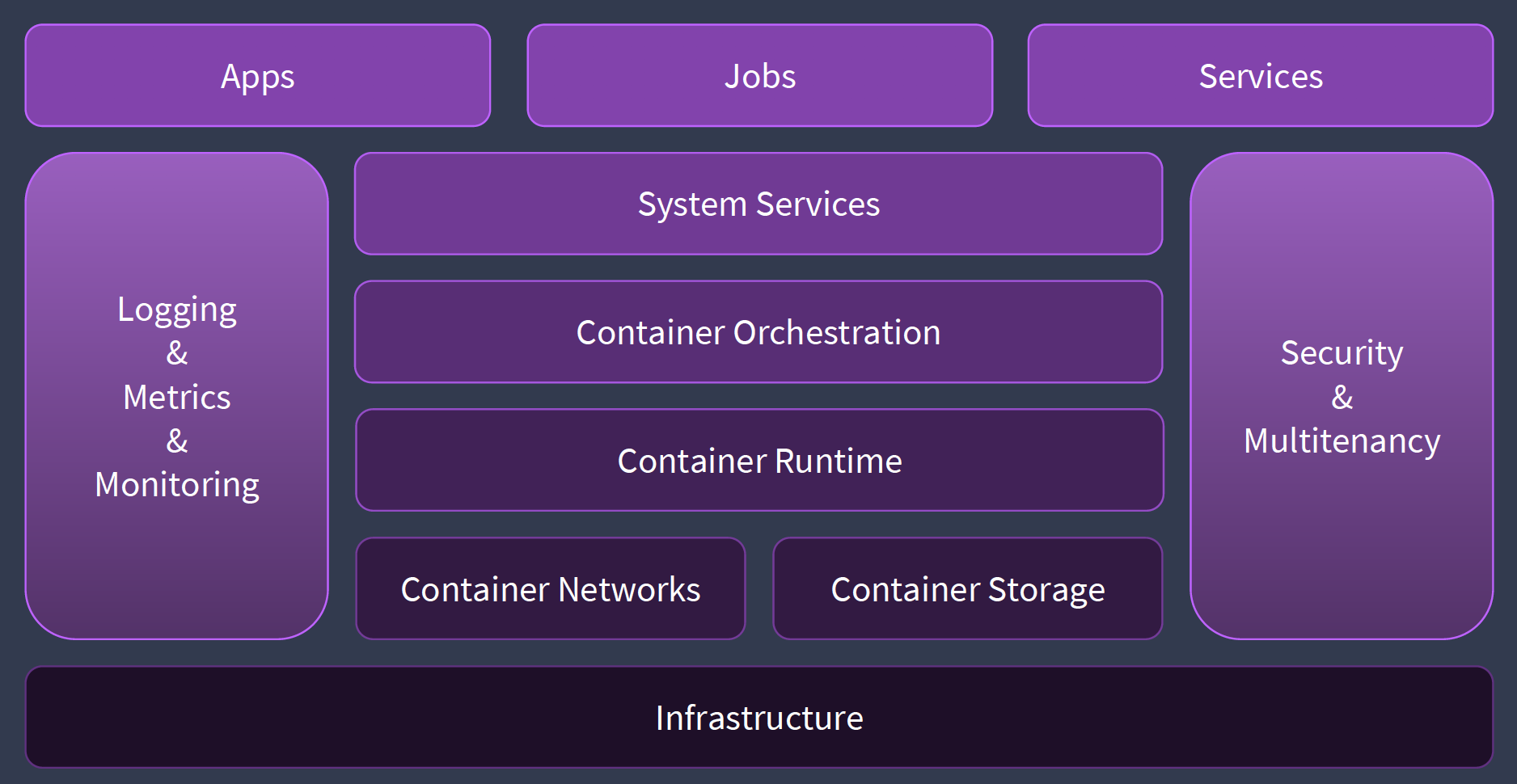Click the Apps box
This screenshot has height=784, width=1517.
pos(257,76)
